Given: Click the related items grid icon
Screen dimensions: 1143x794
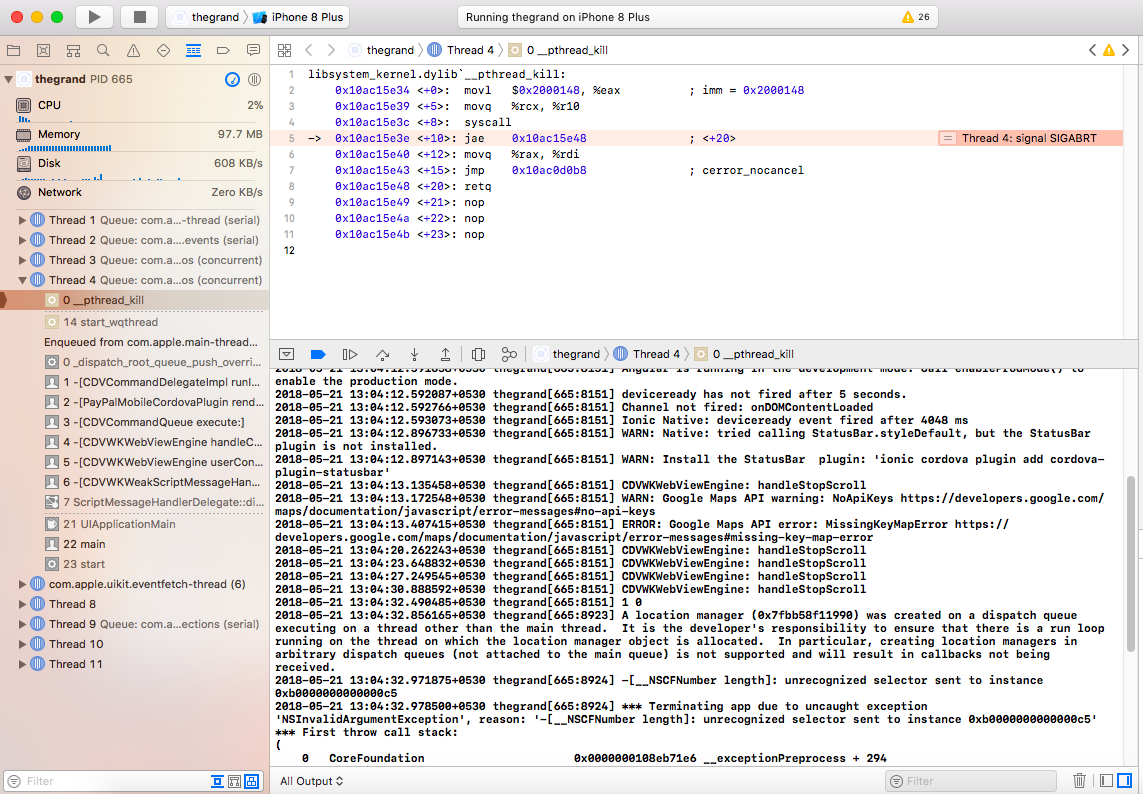Looking at the screenshot, I should pos(284,50).
